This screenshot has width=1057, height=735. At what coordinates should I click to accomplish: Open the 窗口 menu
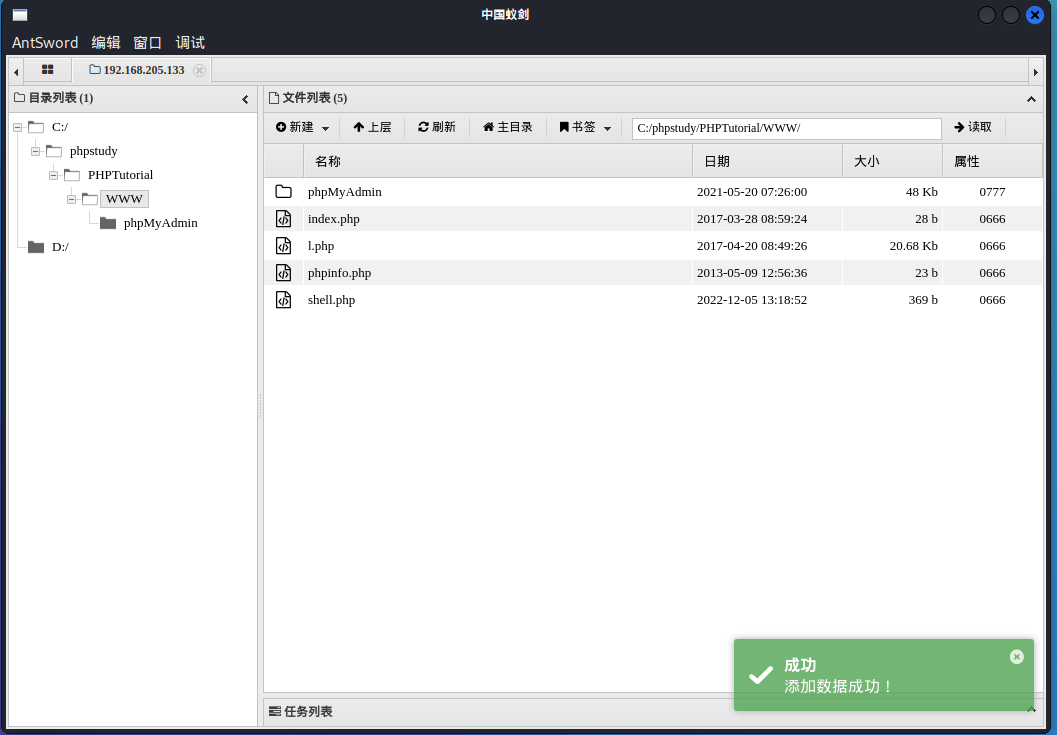click(x=148, y=42)
